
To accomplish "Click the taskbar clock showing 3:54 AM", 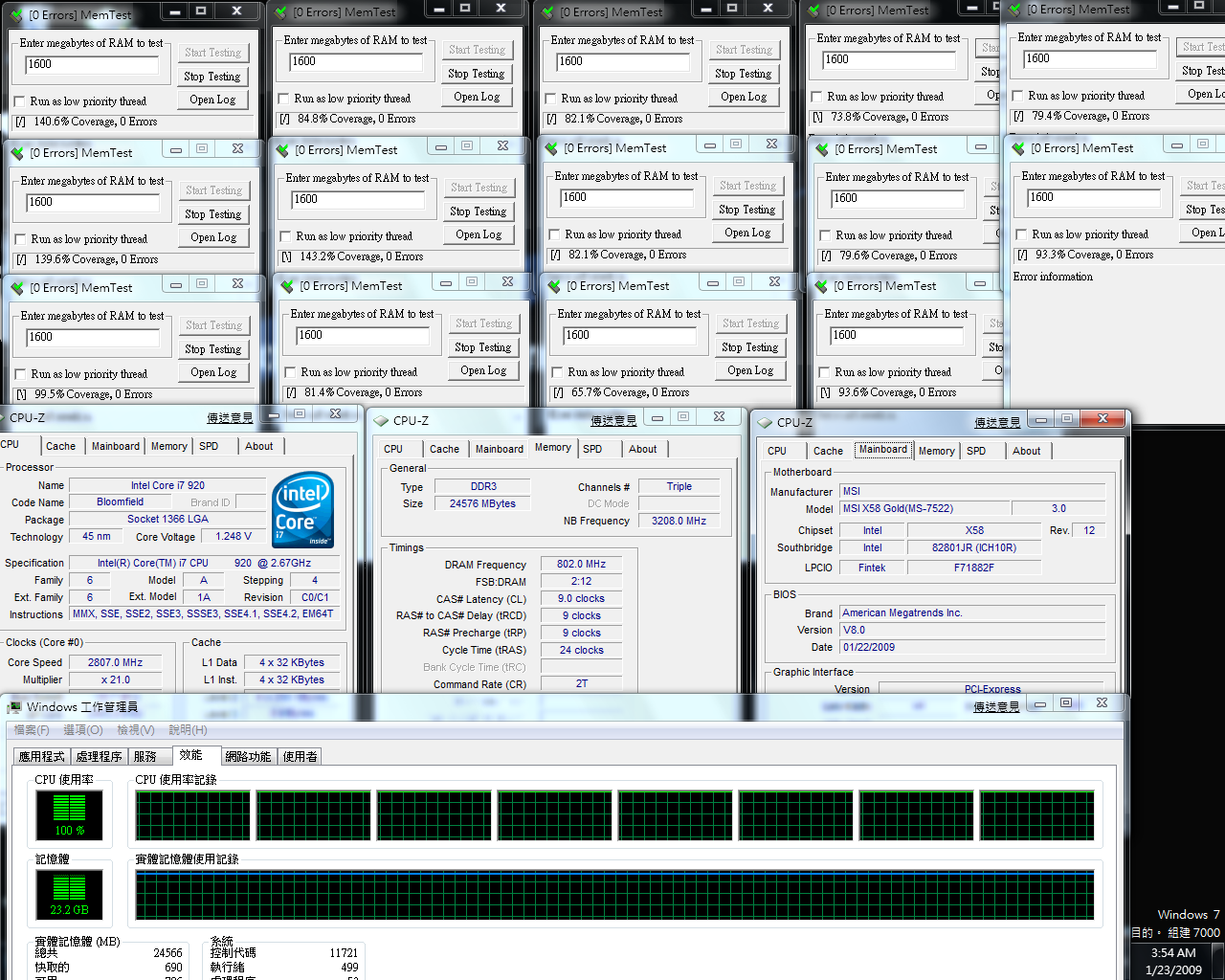I will tap(1173, 953).
